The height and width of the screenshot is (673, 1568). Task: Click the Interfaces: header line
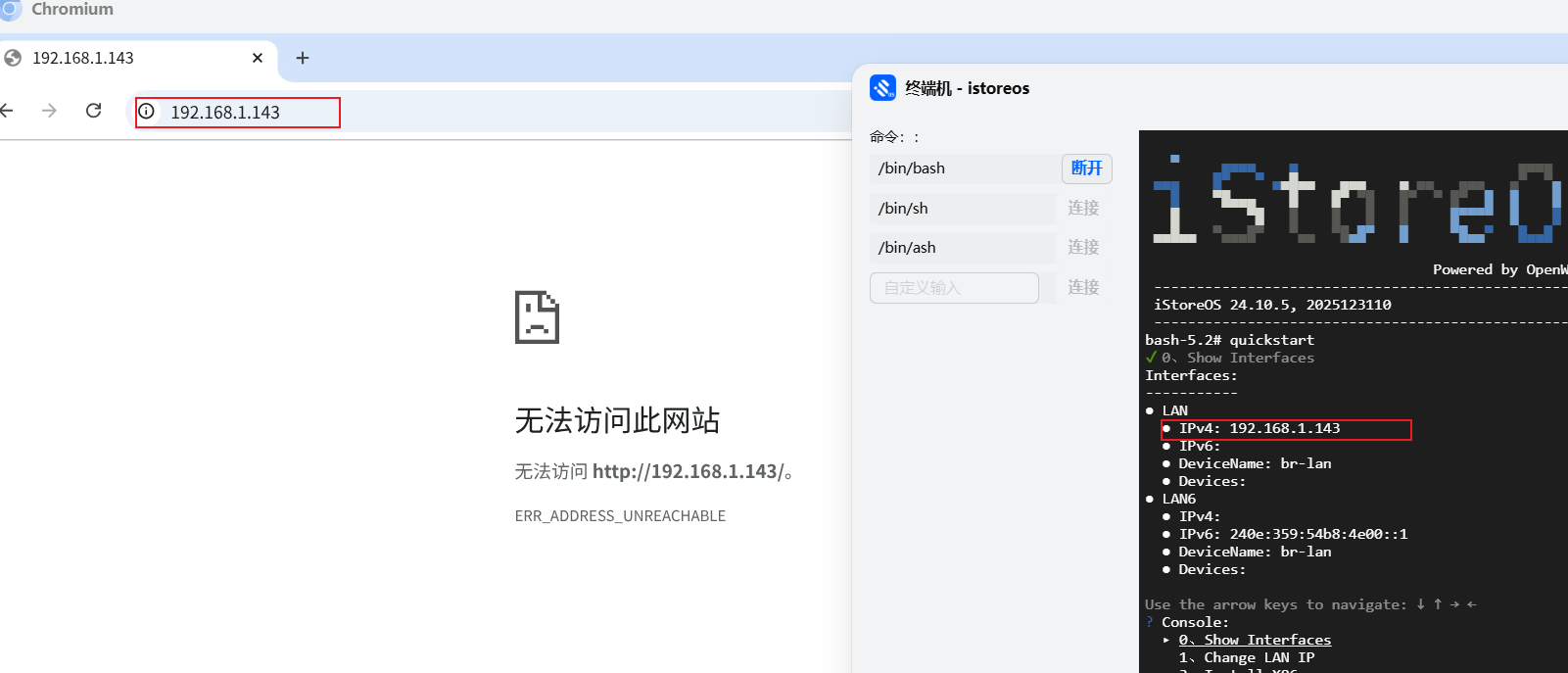(1191, 375)
